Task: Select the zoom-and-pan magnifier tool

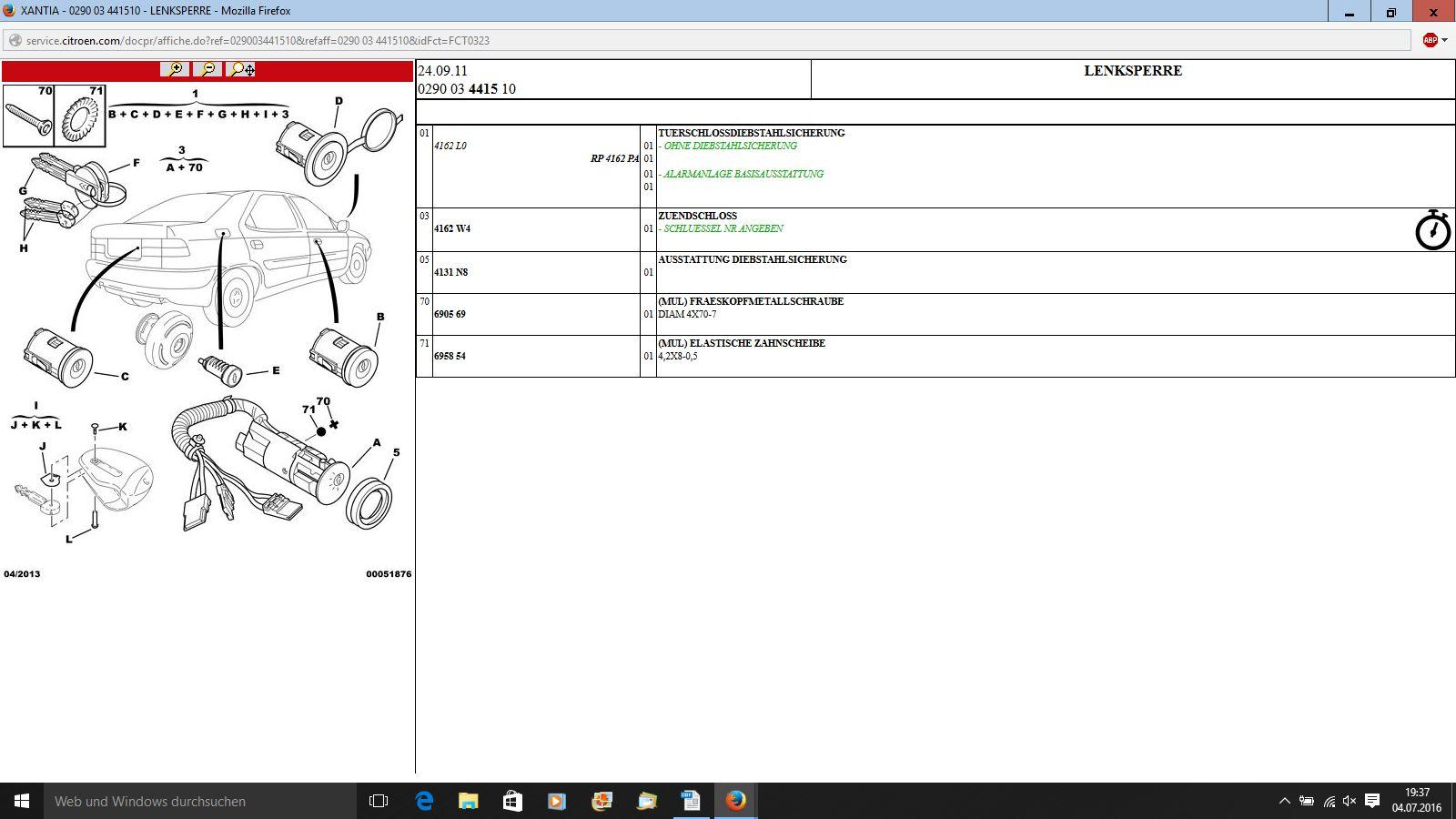Action: tap(241, 69)
